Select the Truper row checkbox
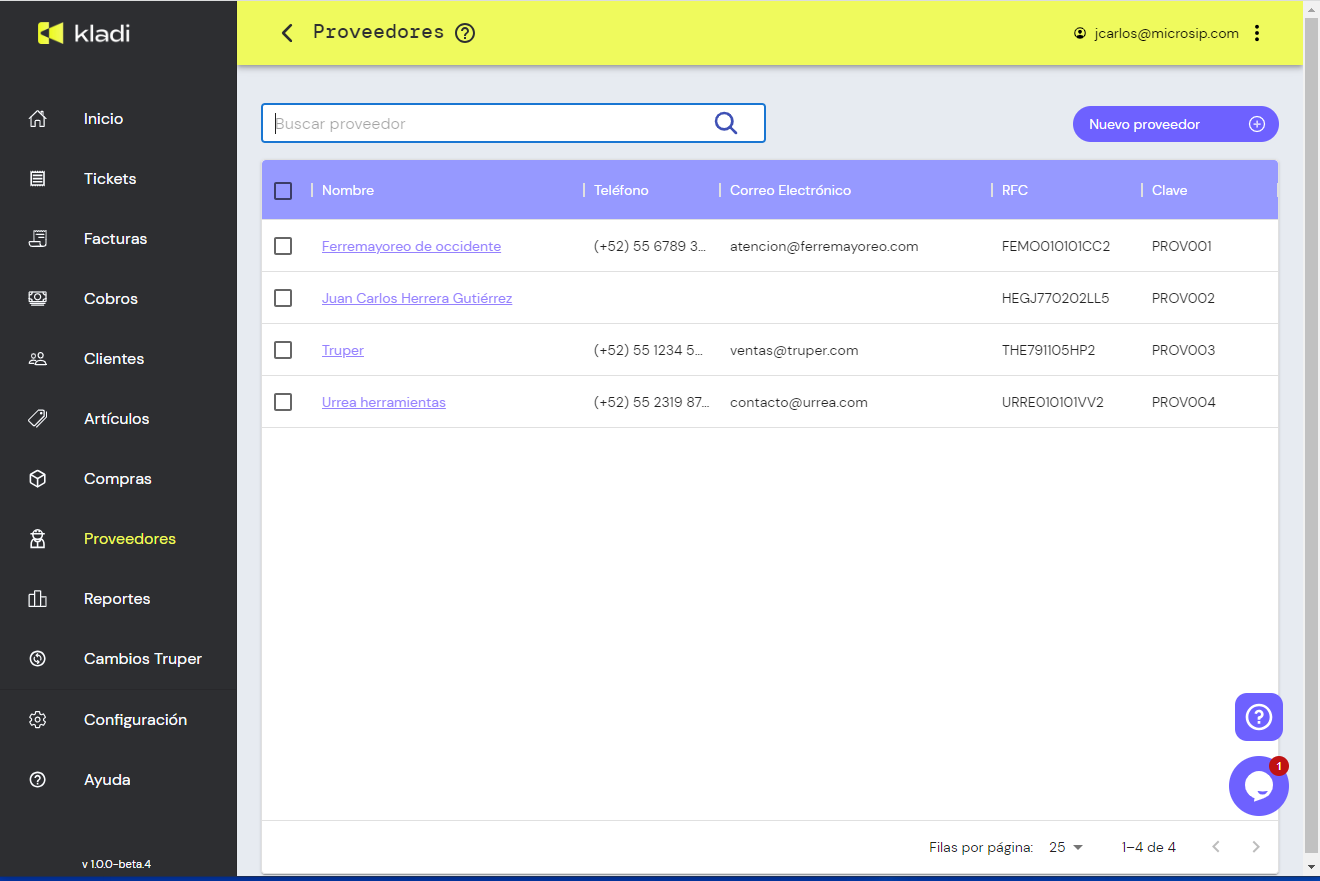This screenshot has height=881, width=1320. point(283,350)
